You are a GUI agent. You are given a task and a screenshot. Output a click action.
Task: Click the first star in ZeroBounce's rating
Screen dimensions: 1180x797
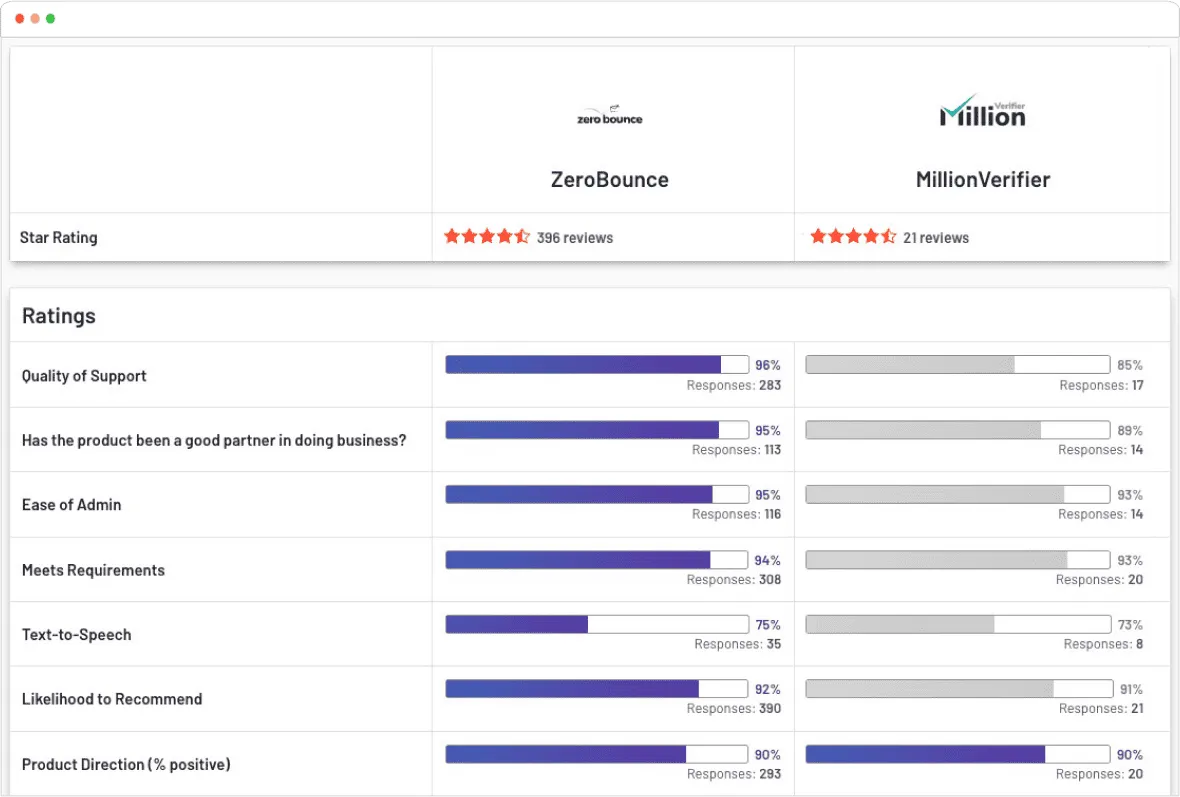tap(452, 236)
